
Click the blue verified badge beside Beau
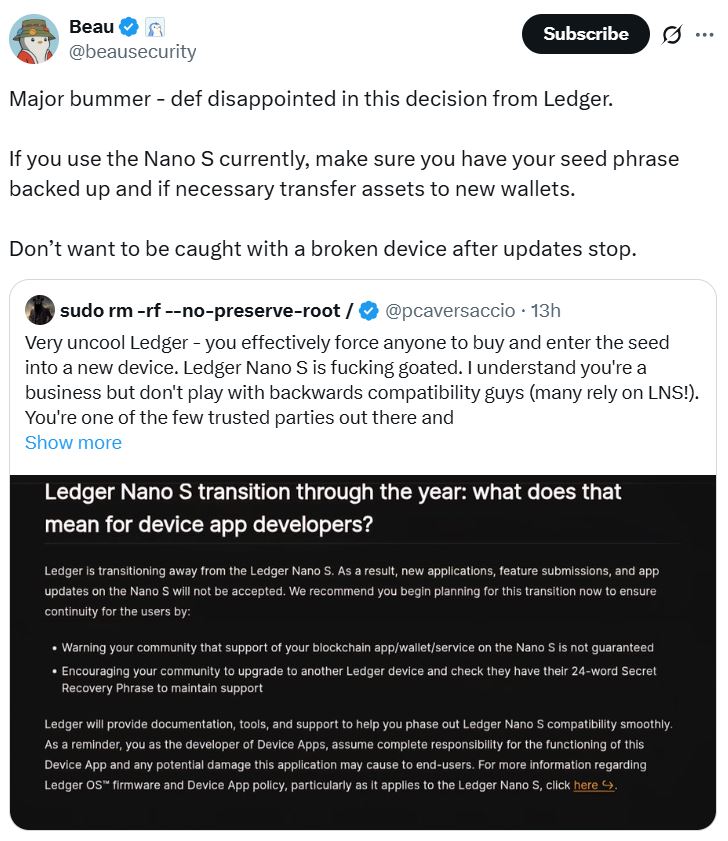130,27
